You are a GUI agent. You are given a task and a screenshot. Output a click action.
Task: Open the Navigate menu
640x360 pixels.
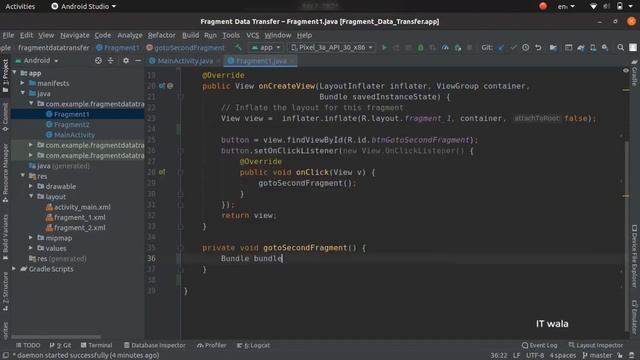click(75, 35)
